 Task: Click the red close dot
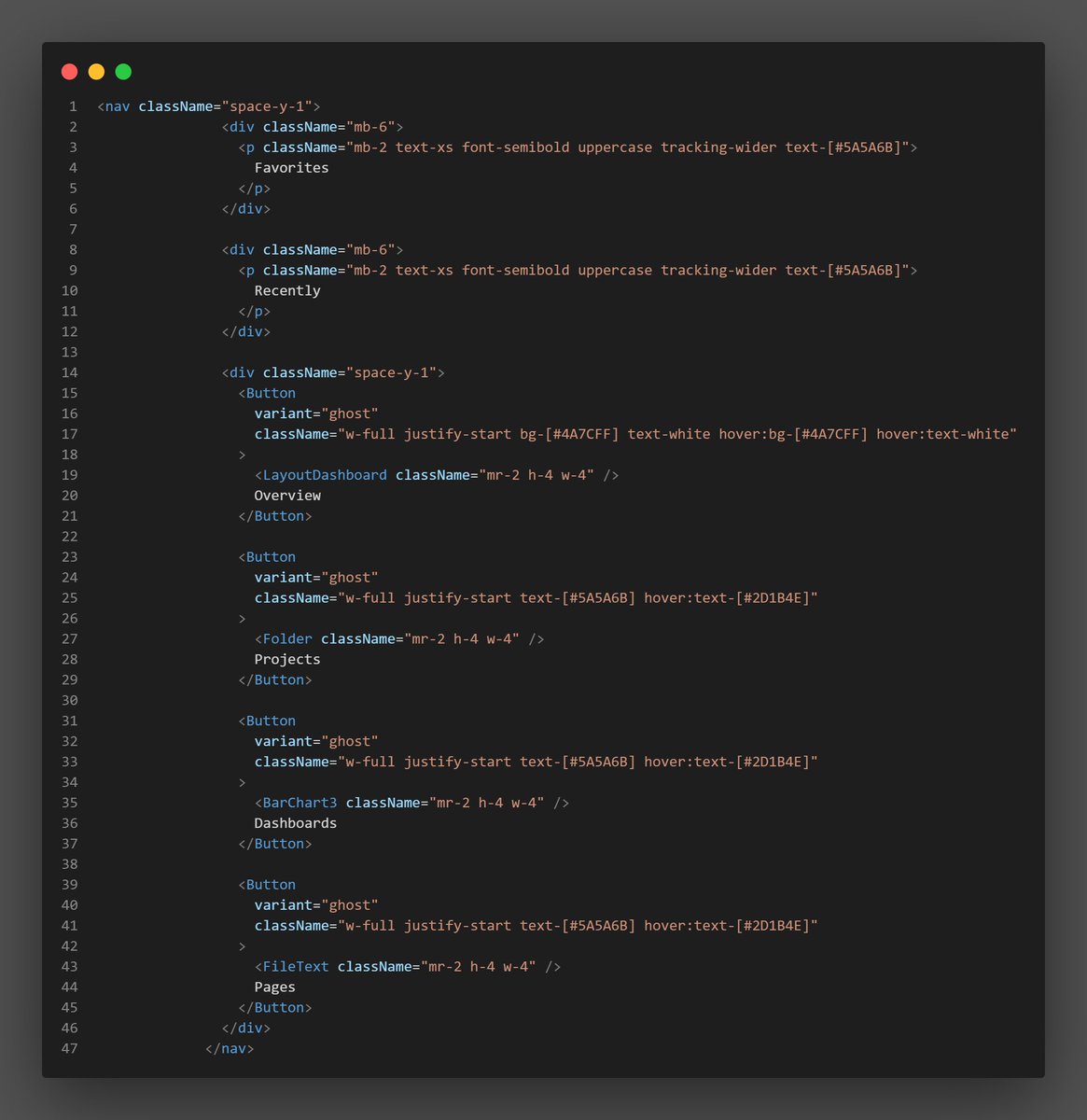coord(69,72)
